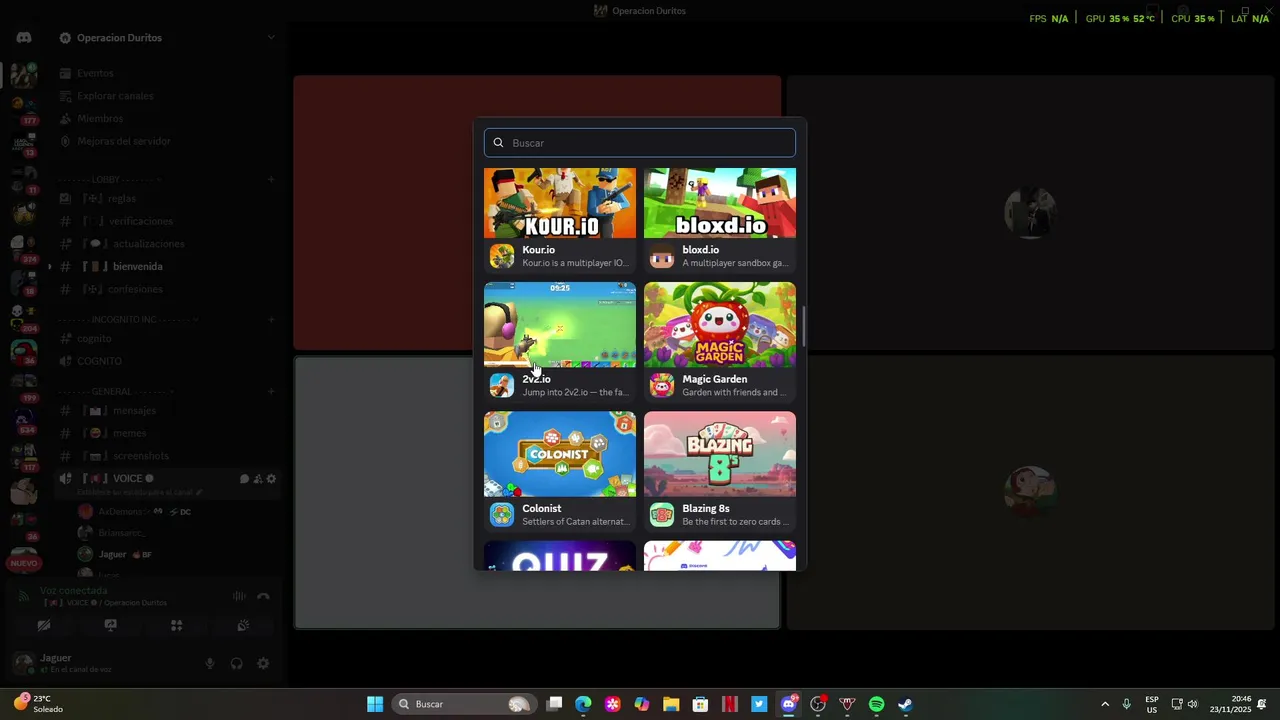Add channel to GENERAL category

pos(271,391)
